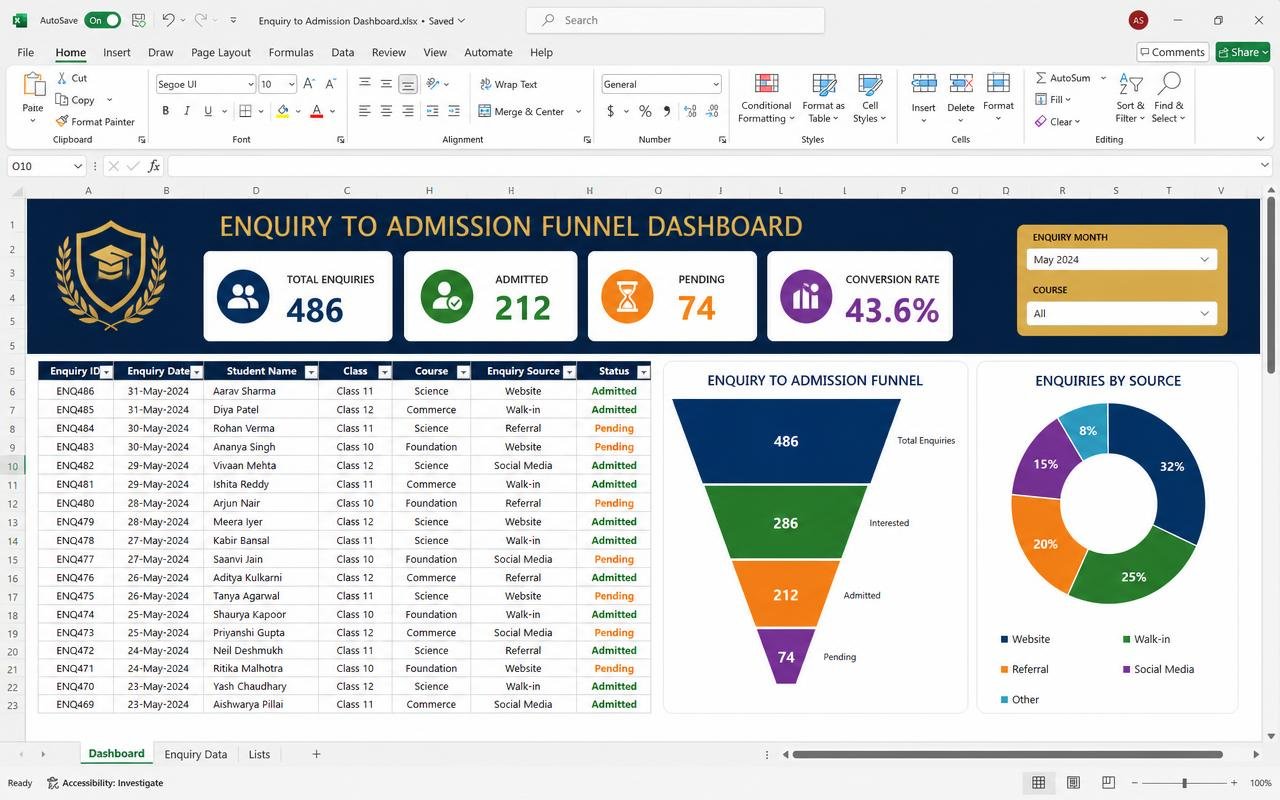Open the File menu
This screenshot has height=800, width=1280.
[x=26, y=52]
